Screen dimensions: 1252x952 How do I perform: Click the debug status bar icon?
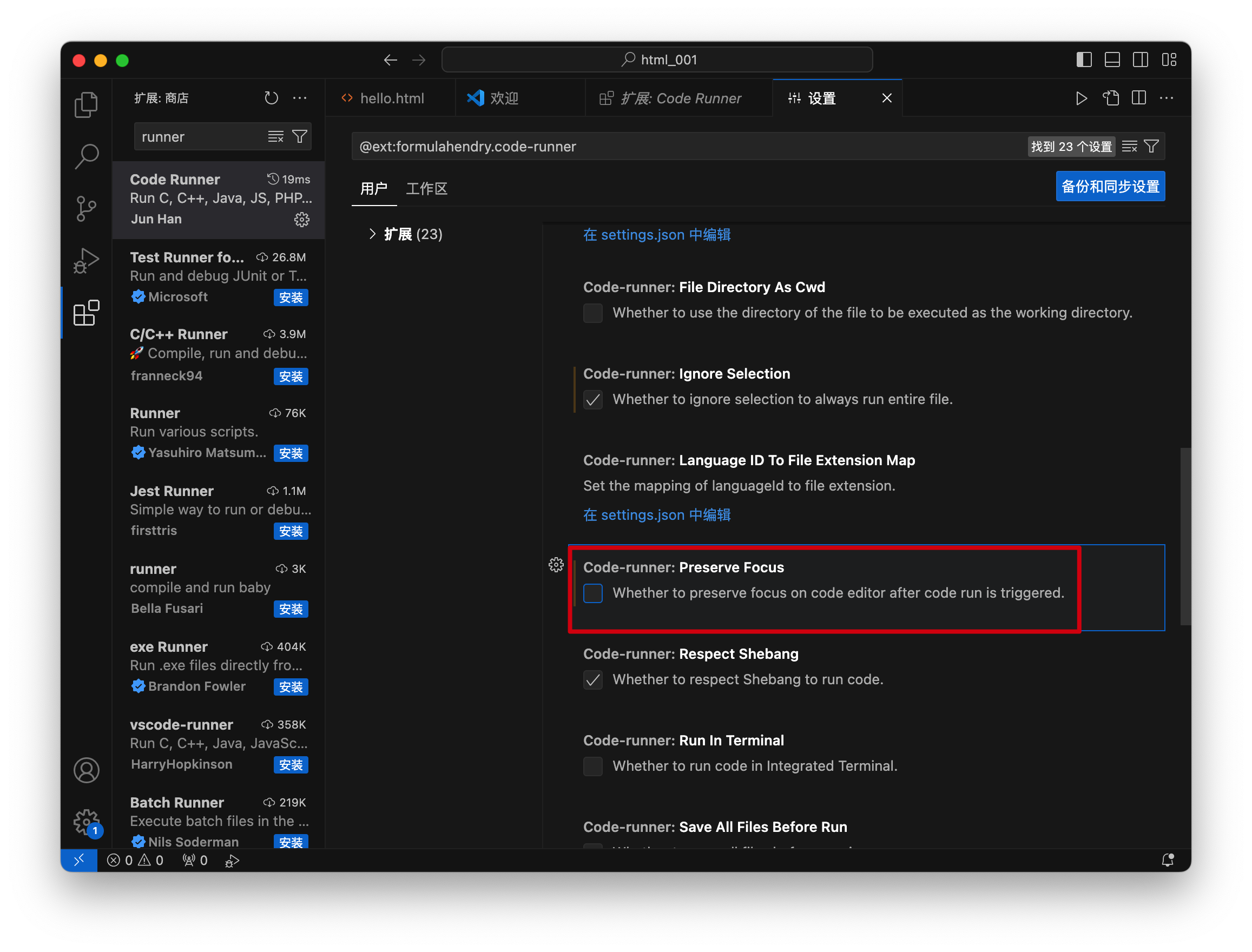(x=232, y=860)
